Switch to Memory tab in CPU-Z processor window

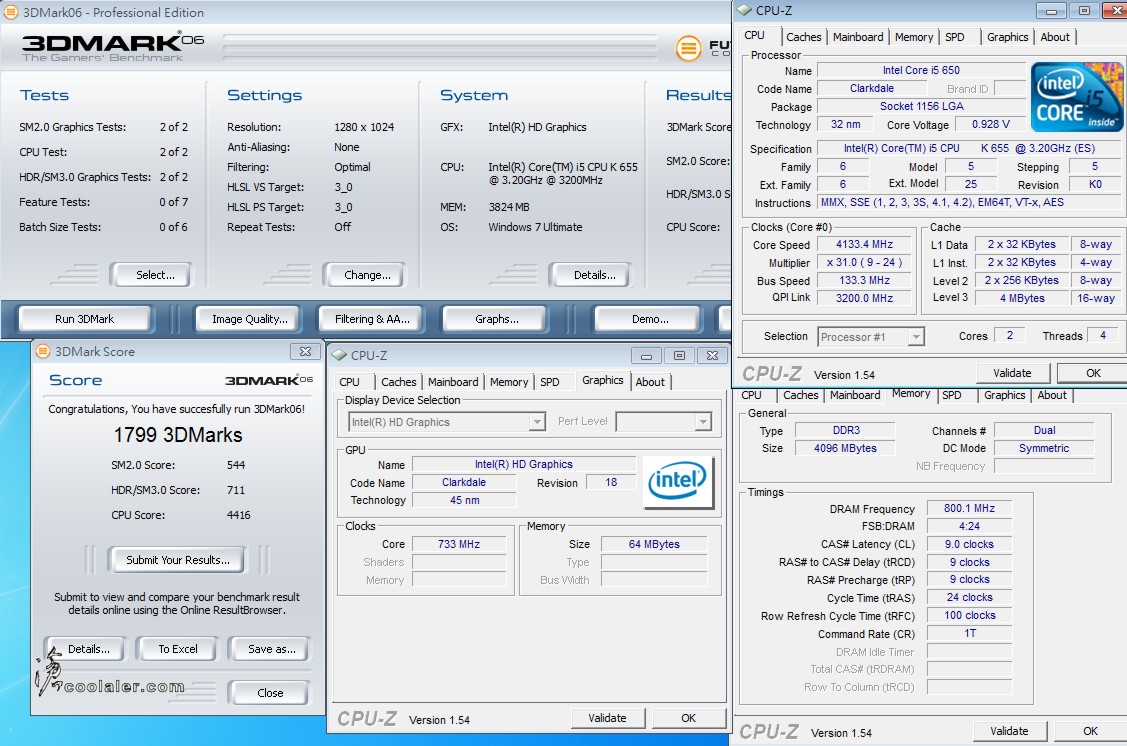pyautogui.click(x=914, y=37)
